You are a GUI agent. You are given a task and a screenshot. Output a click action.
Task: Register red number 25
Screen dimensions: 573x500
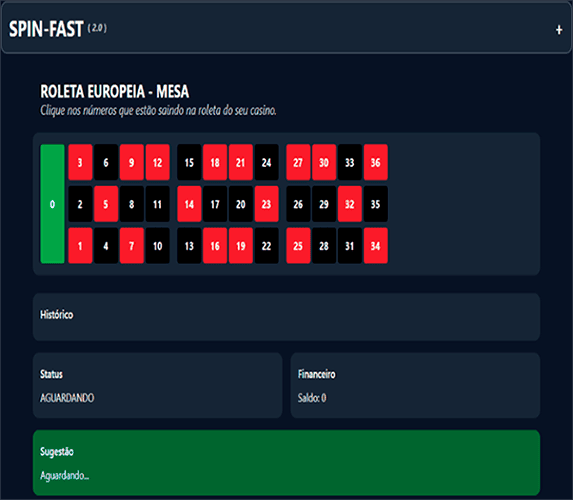click(298, 246)
